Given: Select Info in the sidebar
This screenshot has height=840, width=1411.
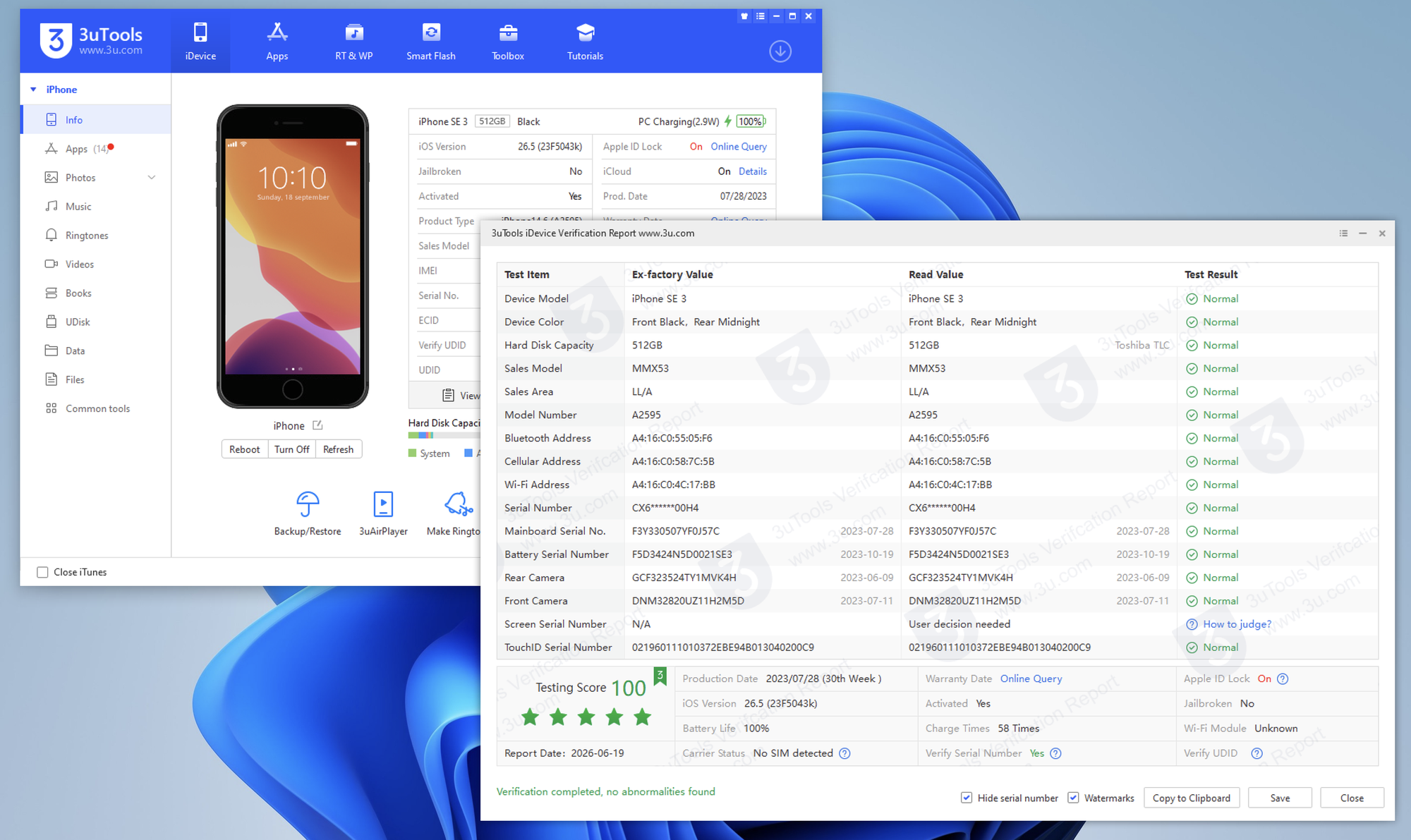Looking at the screenshot, I should tap(96, 120).
